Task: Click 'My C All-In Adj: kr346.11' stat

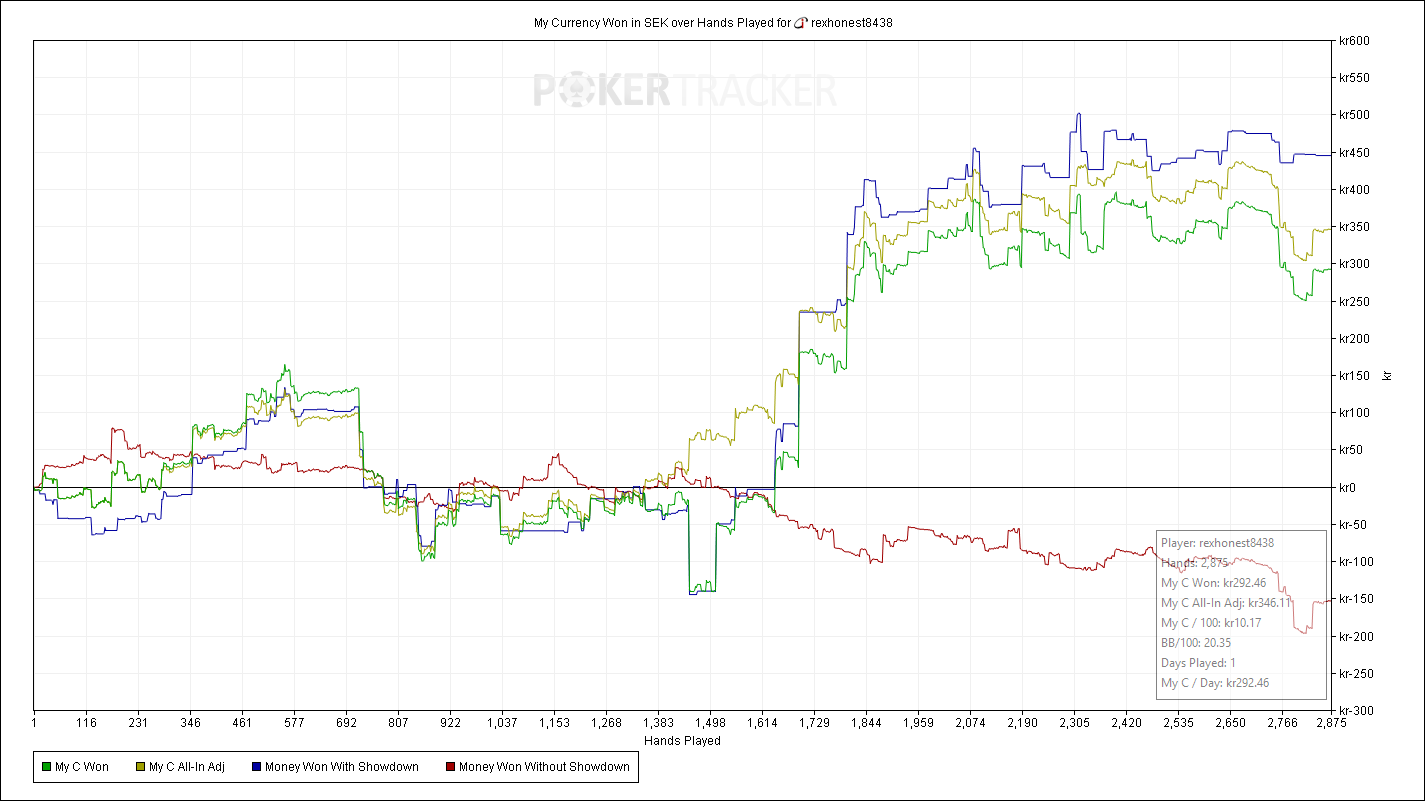Action: (x=1227, y=603)
